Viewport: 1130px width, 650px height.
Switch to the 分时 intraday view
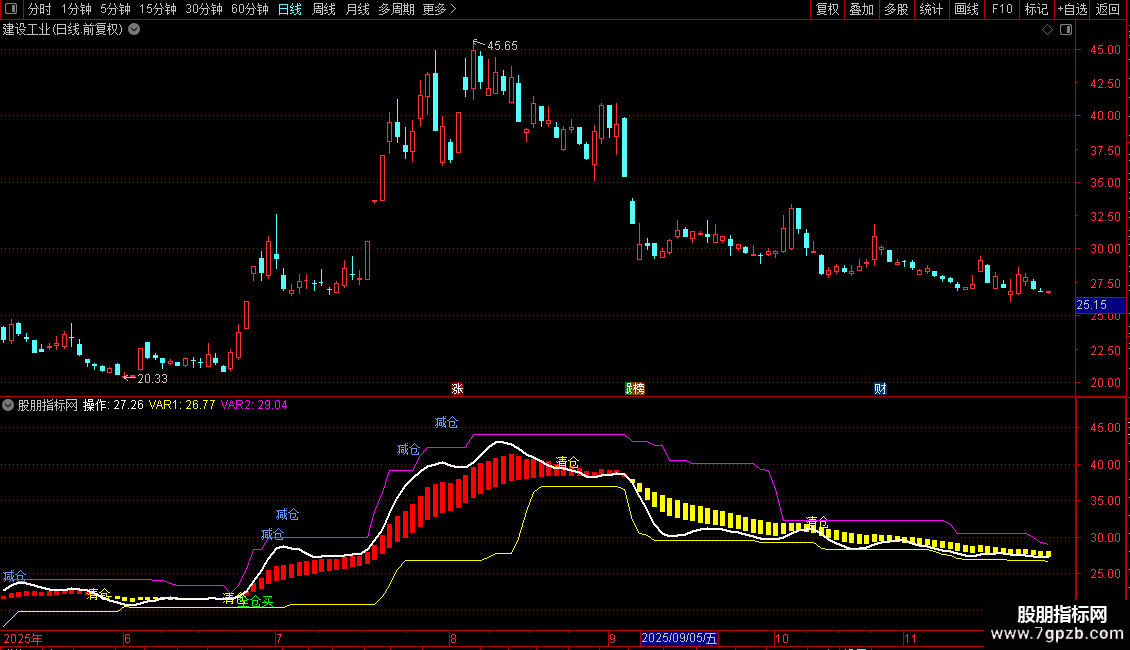pos(40,9)
